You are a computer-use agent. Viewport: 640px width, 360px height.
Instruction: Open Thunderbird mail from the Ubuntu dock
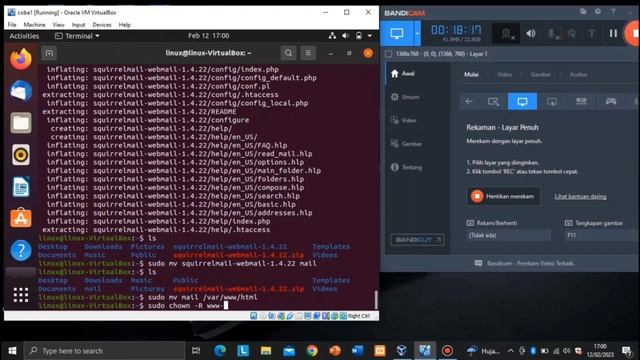tap(21, 91)
